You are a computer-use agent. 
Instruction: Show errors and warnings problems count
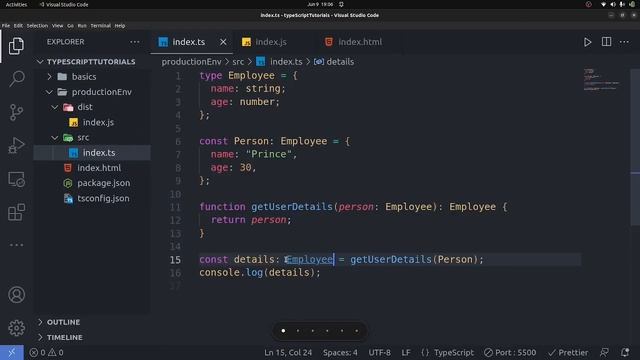47,352
